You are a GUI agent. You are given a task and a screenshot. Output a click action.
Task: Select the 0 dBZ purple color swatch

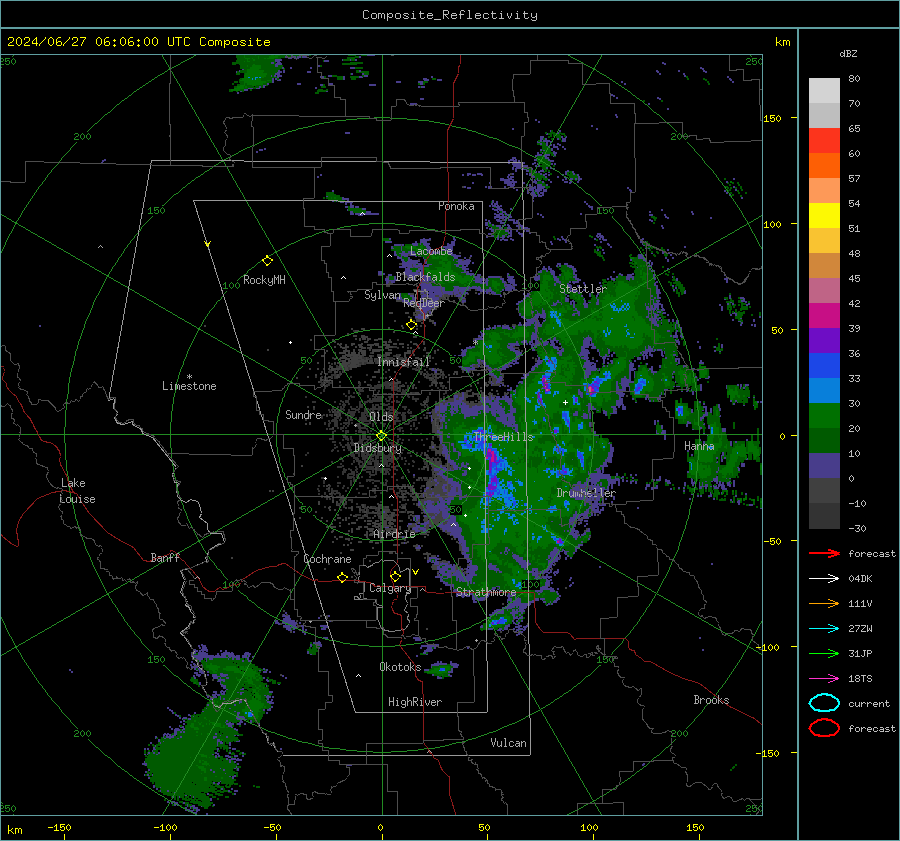click(x=824, y=465)
